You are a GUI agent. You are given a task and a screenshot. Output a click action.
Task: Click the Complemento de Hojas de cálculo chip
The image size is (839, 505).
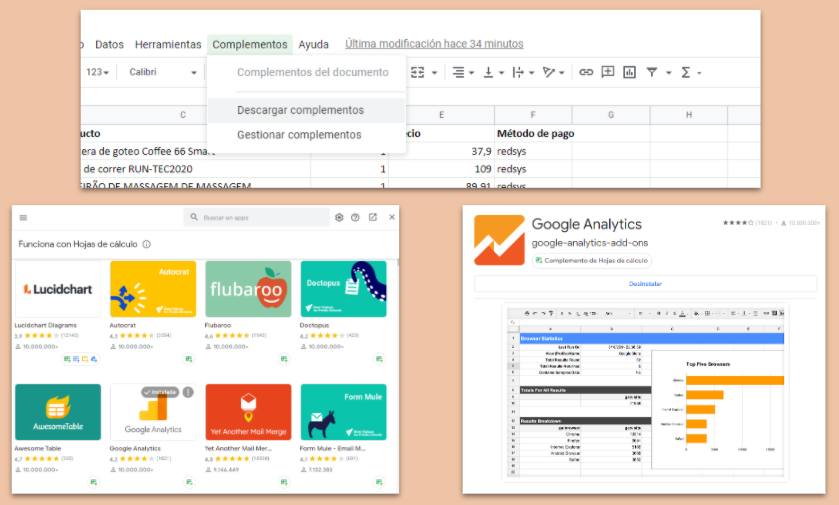pyautogui.click(x=591, y=261)
